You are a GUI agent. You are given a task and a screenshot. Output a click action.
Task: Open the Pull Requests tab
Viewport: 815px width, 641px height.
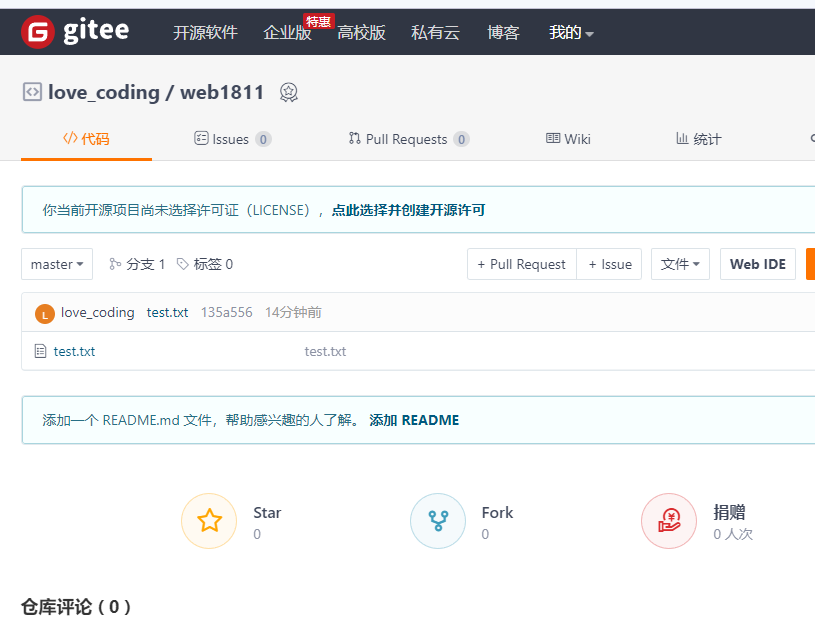[409, 139]
